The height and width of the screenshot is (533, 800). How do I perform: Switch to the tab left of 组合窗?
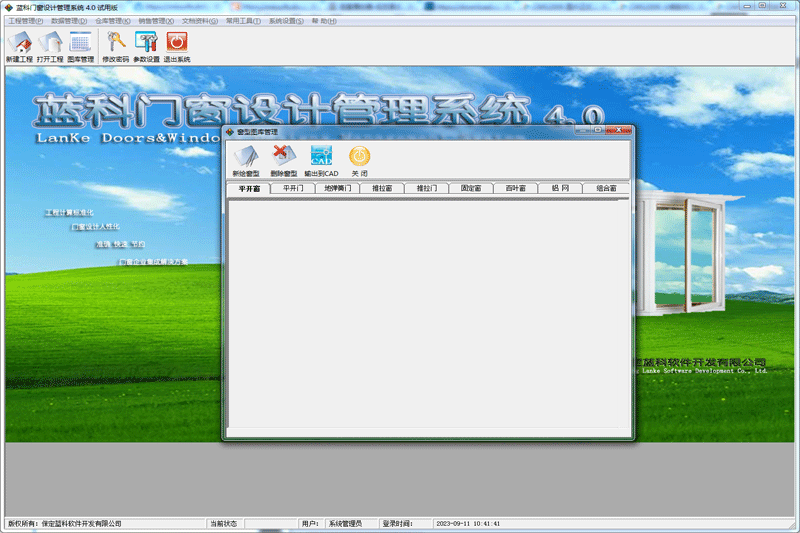[x=560, y=188]
